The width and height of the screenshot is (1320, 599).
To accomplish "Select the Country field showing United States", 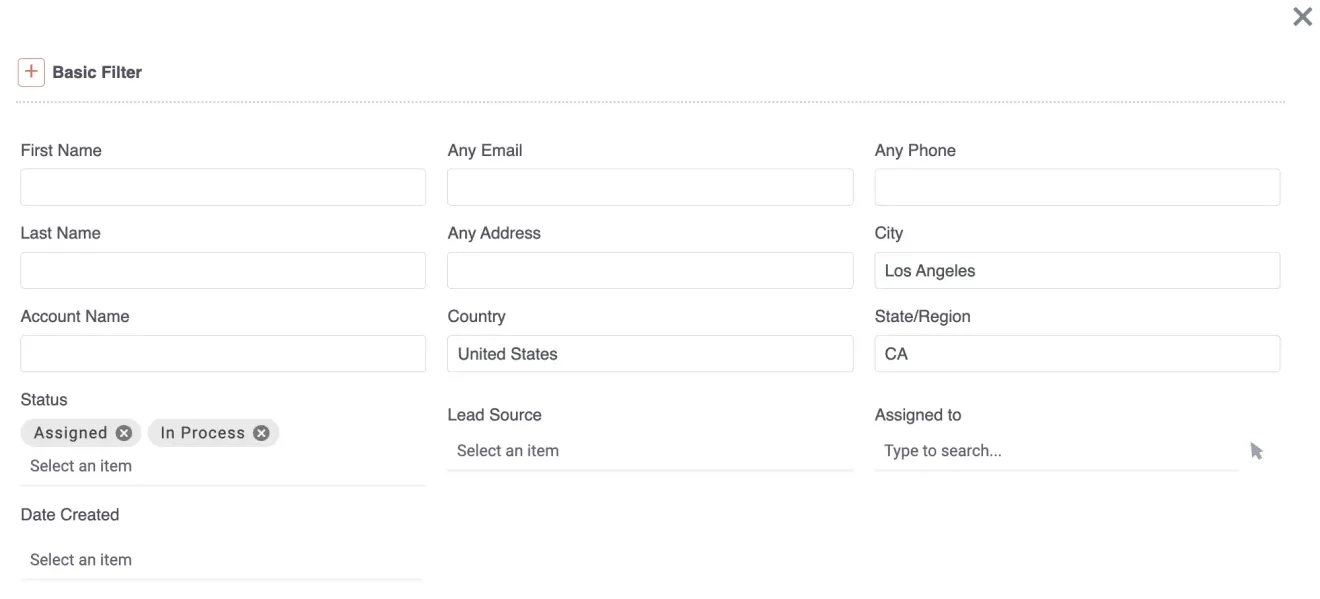I will tap(650, 352).
